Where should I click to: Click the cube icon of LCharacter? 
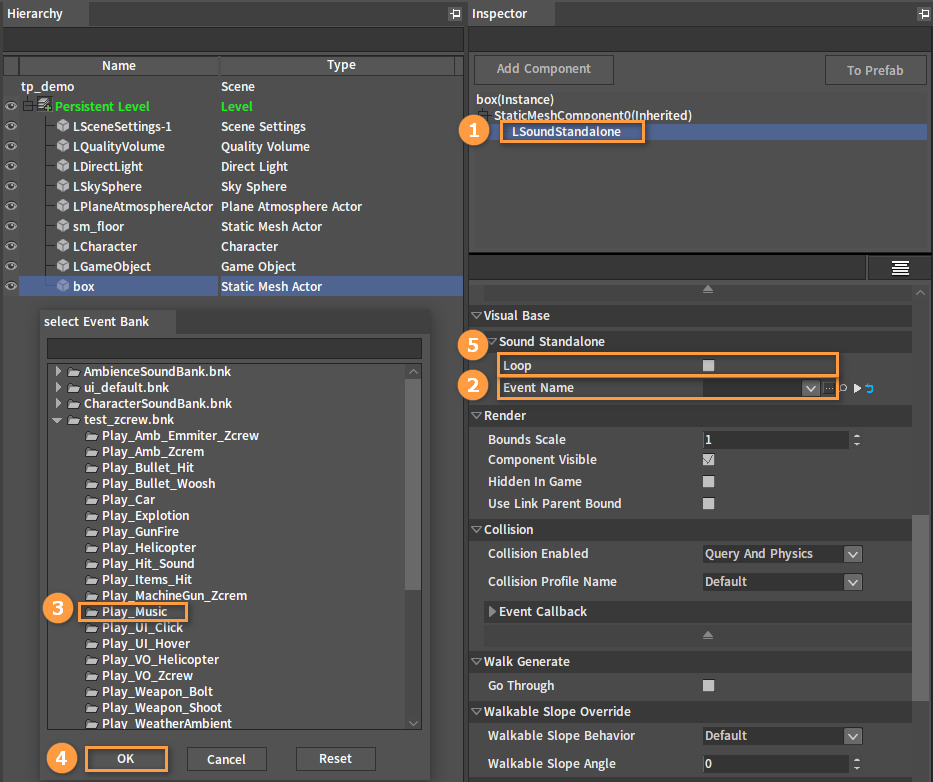[x=62, y=246]
